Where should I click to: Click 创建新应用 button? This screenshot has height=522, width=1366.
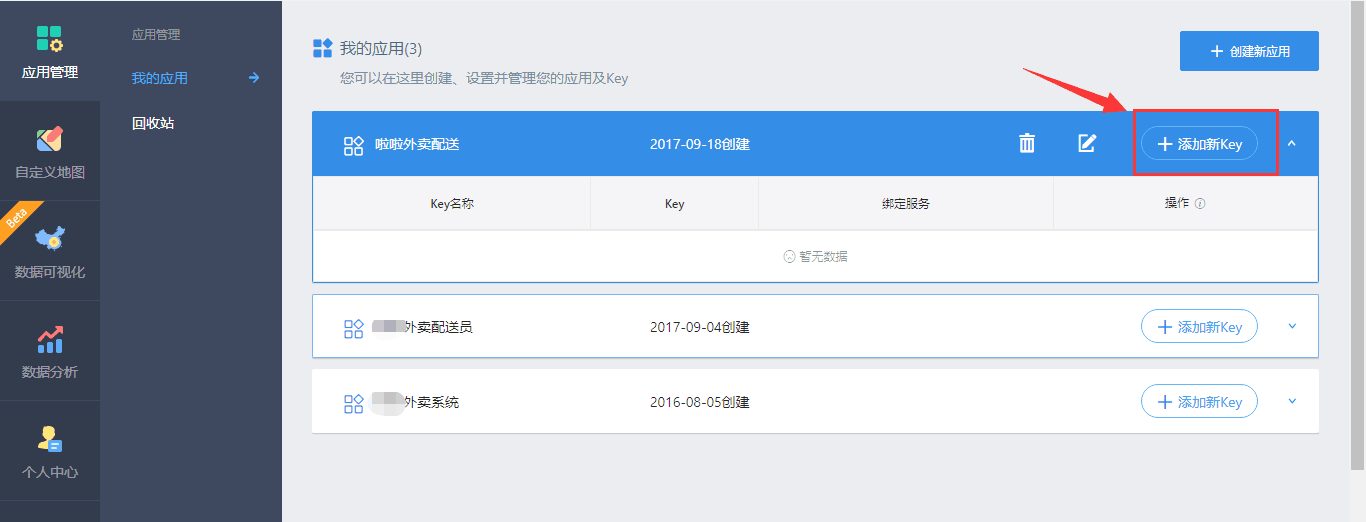(x=1249, y=51)
